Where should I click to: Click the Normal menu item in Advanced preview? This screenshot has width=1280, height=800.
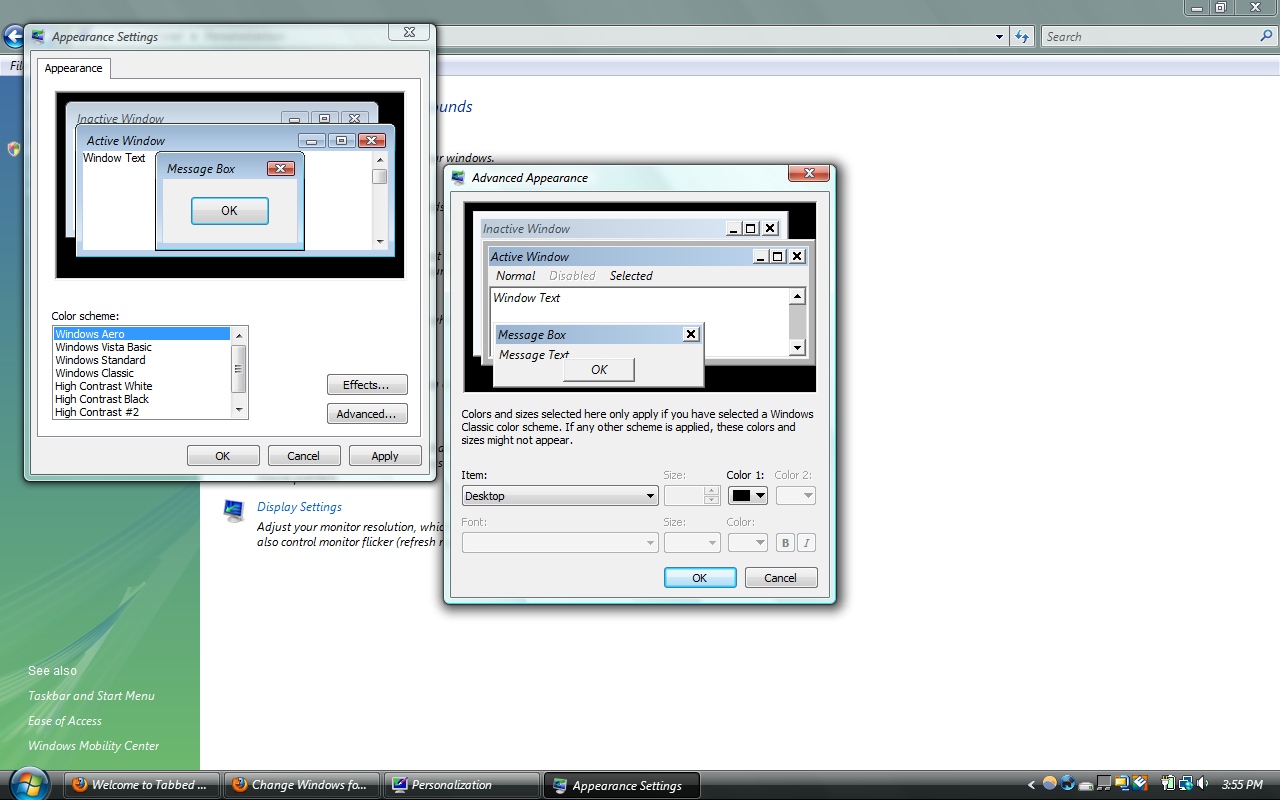(516, 276)
